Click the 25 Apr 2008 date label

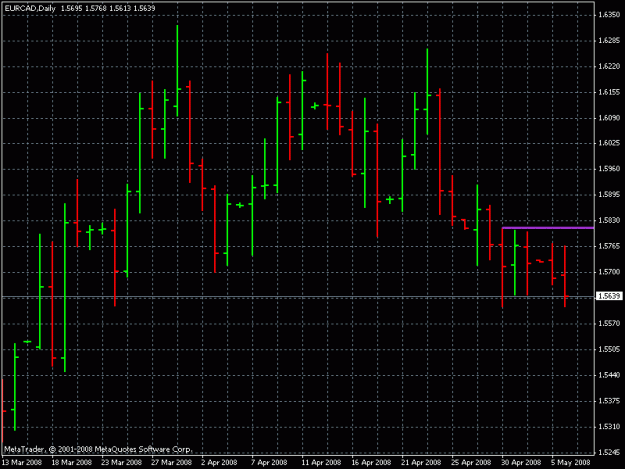coord(471,463)
